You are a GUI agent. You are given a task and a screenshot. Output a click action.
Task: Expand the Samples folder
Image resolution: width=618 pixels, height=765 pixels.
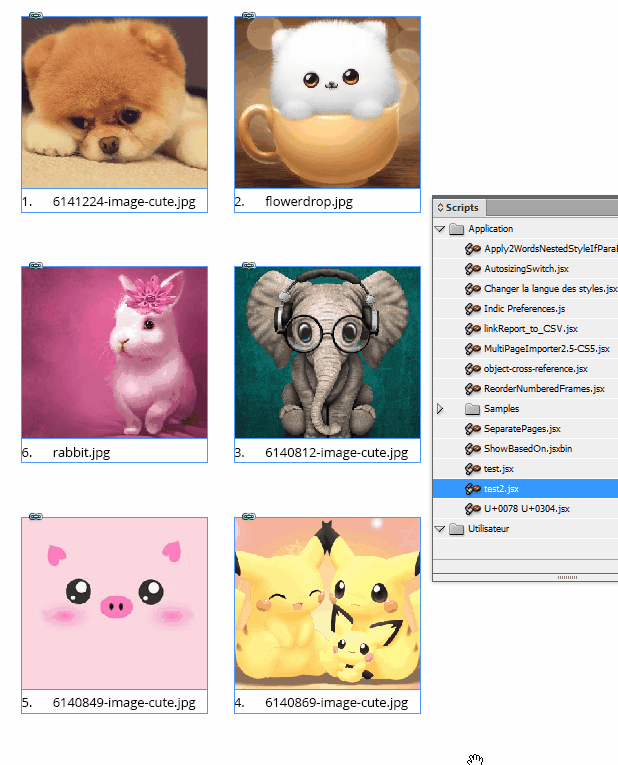pos(440,409)
